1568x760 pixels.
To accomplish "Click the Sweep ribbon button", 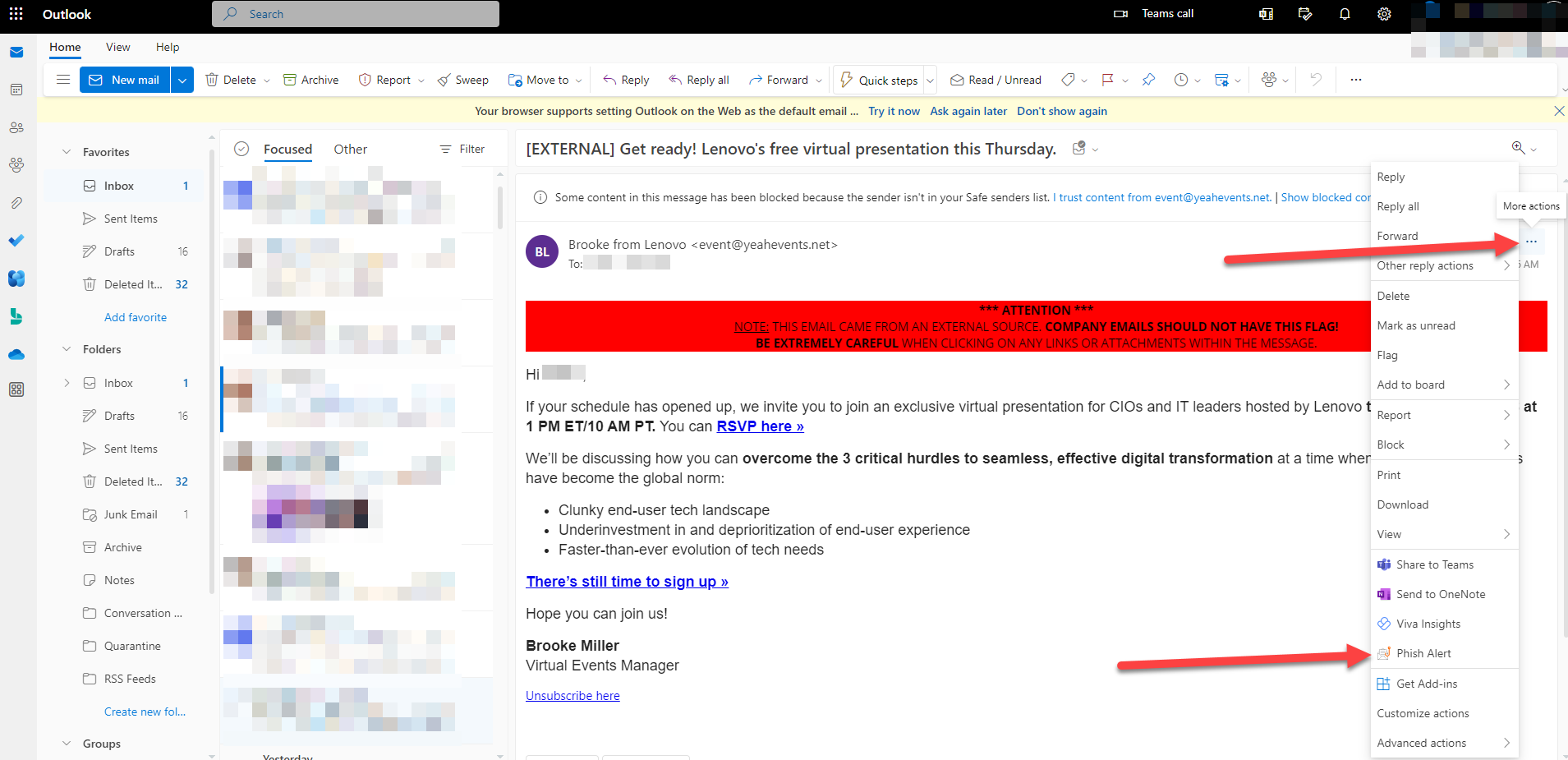I will [463, 80].
